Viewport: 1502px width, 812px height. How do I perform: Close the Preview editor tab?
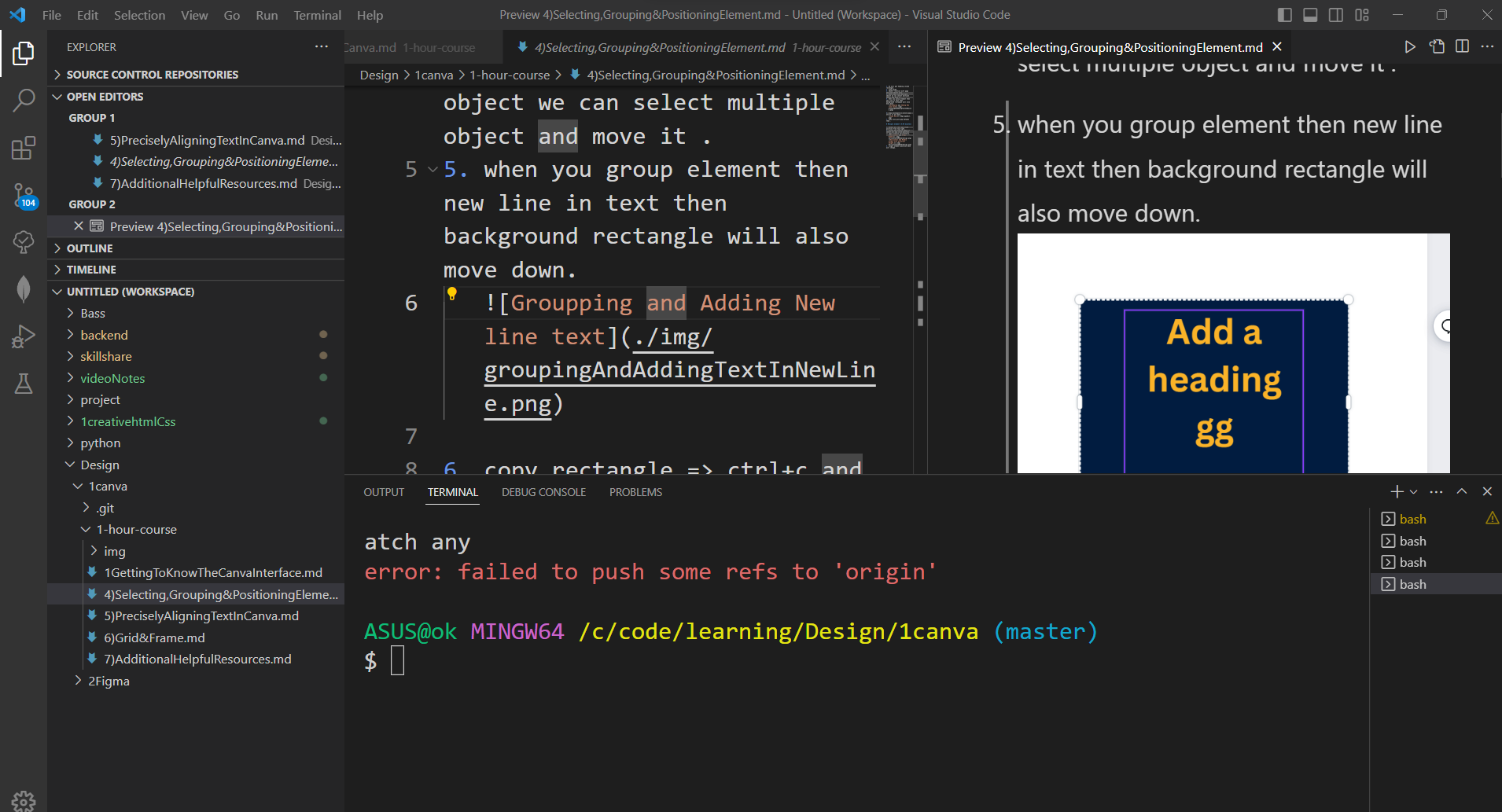click(1277, 47)
